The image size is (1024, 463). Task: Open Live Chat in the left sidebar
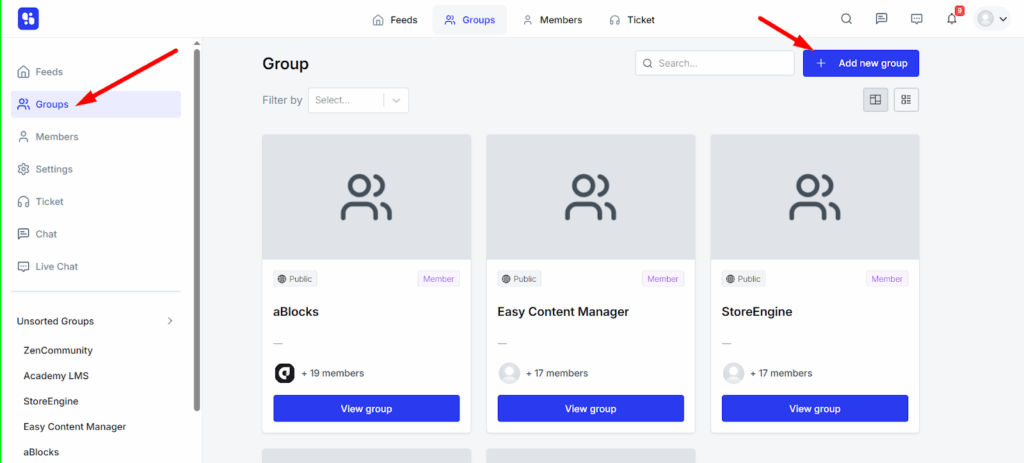click(x=96, y=266)
